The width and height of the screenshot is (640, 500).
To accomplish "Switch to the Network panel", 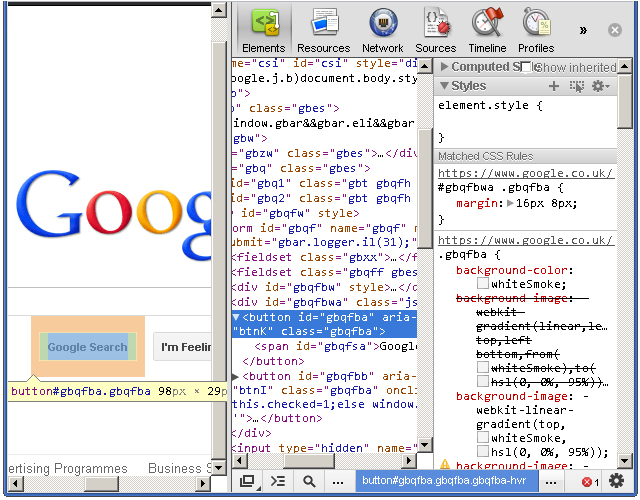I will coord(382,30).
